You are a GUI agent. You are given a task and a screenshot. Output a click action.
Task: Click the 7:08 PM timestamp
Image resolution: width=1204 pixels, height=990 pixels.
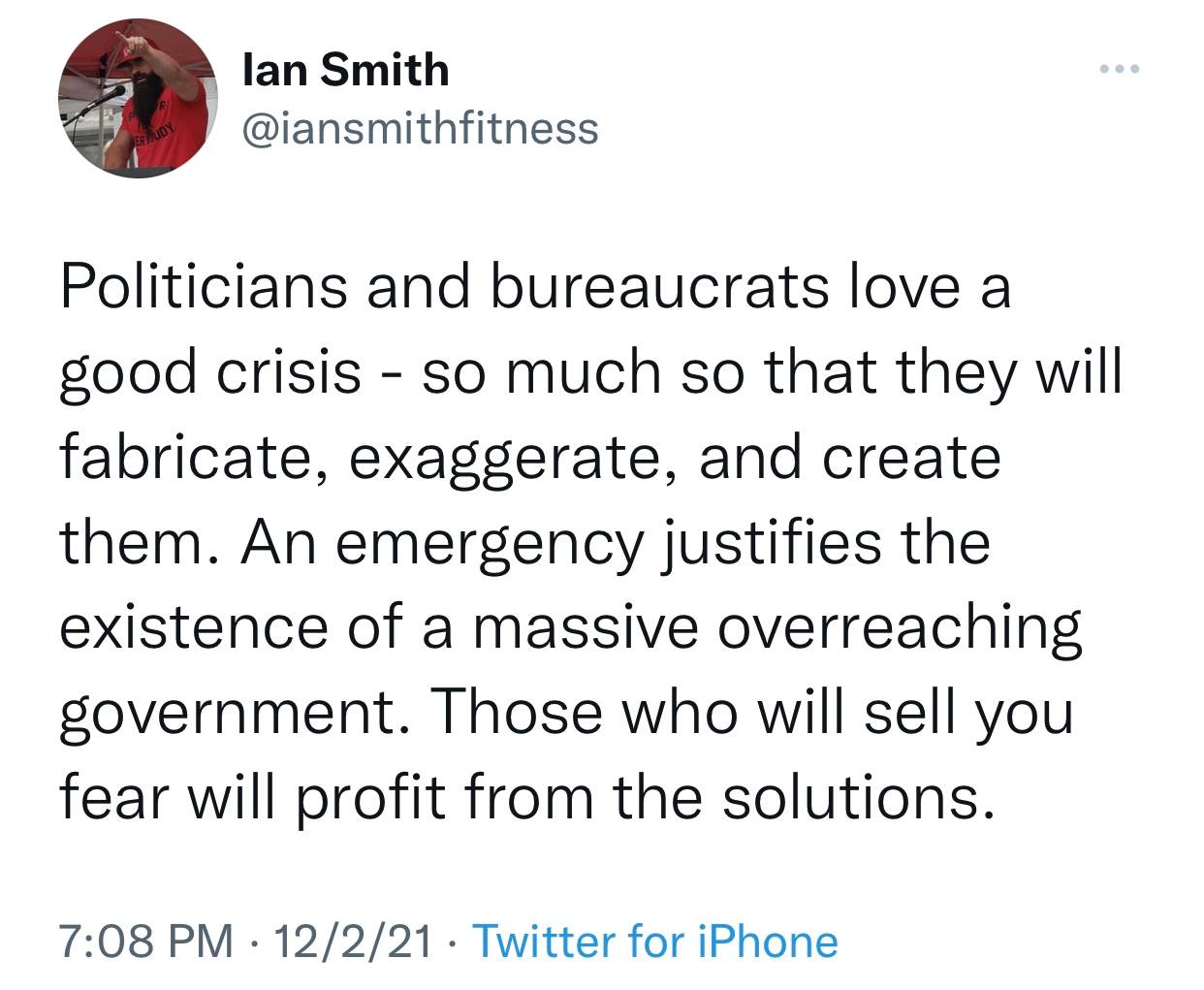(x=147, y=941)
